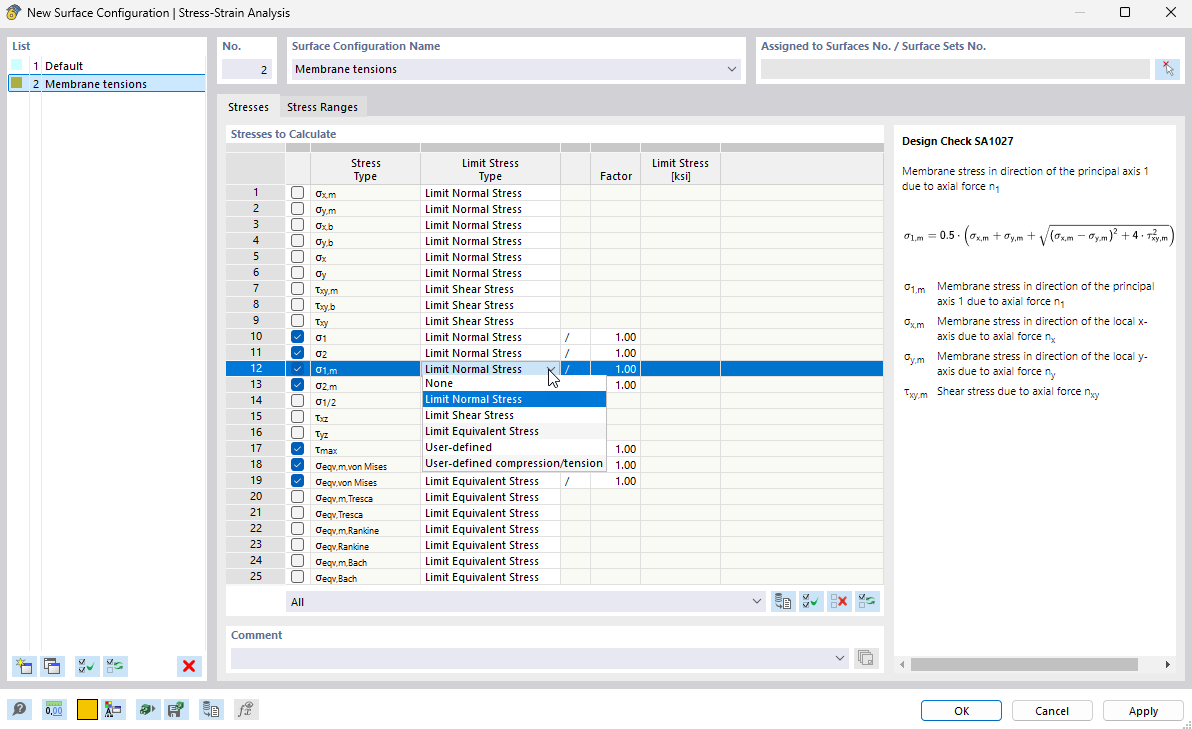Delete the selected configuration with red X
This screenshot has width=1192, height=729.
[x=189, y=666]
